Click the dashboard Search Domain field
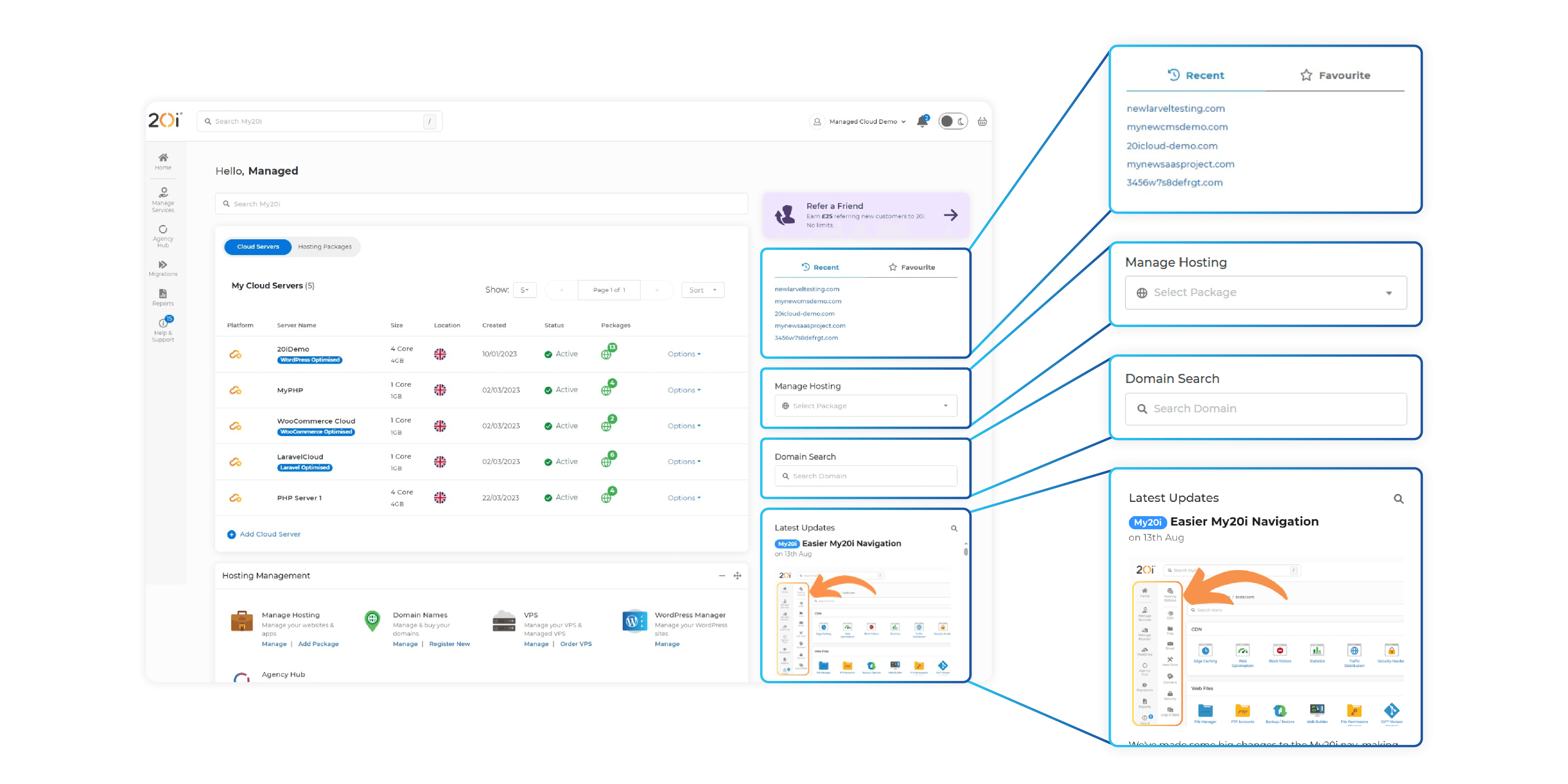Image resolution: width=1568 pixels, height=784 pixels. point(865,476)
